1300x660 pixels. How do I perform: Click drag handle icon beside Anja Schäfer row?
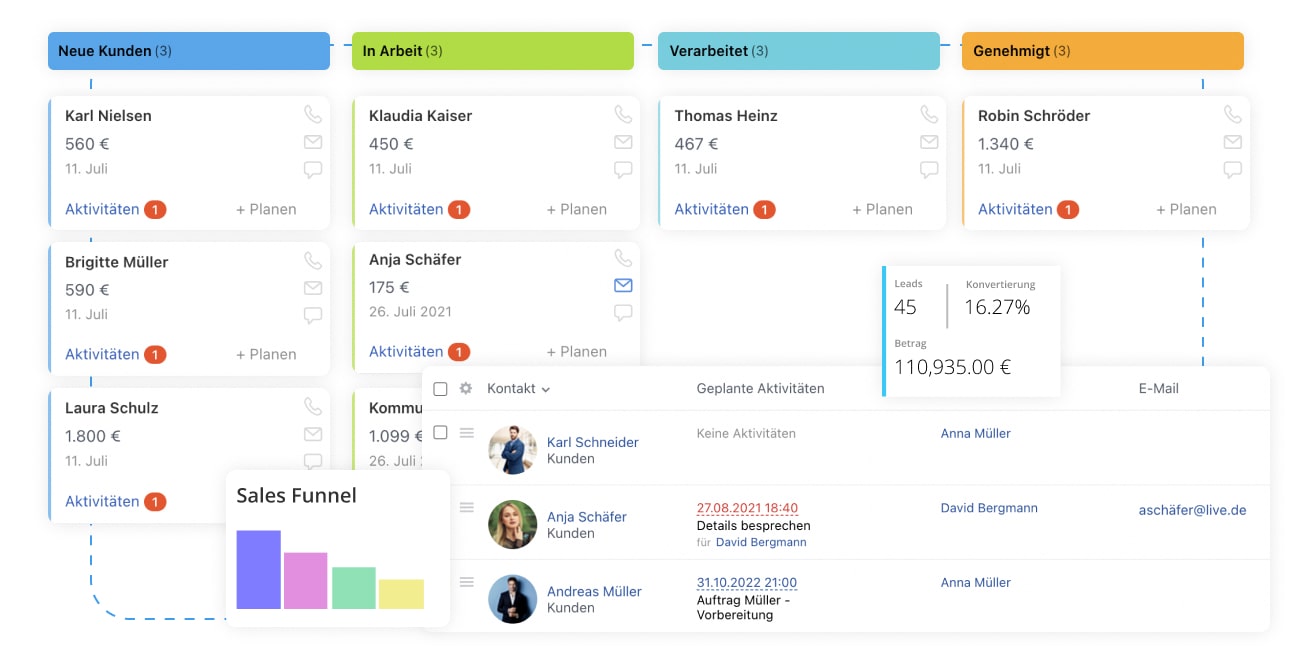coord(466,508)
